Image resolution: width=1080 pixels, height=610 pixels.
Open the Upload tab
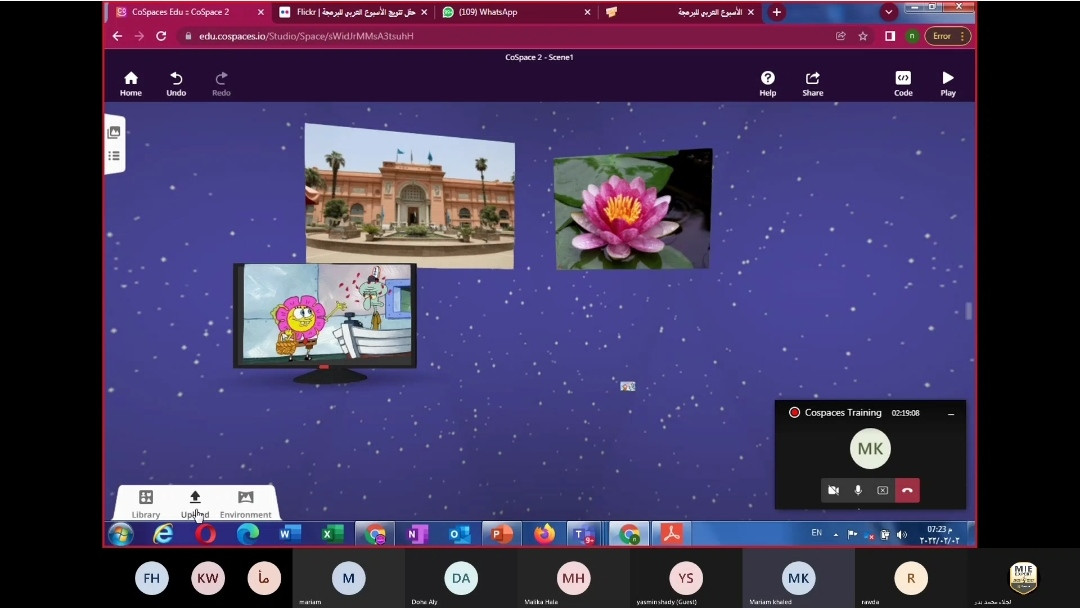pos(195,504)
